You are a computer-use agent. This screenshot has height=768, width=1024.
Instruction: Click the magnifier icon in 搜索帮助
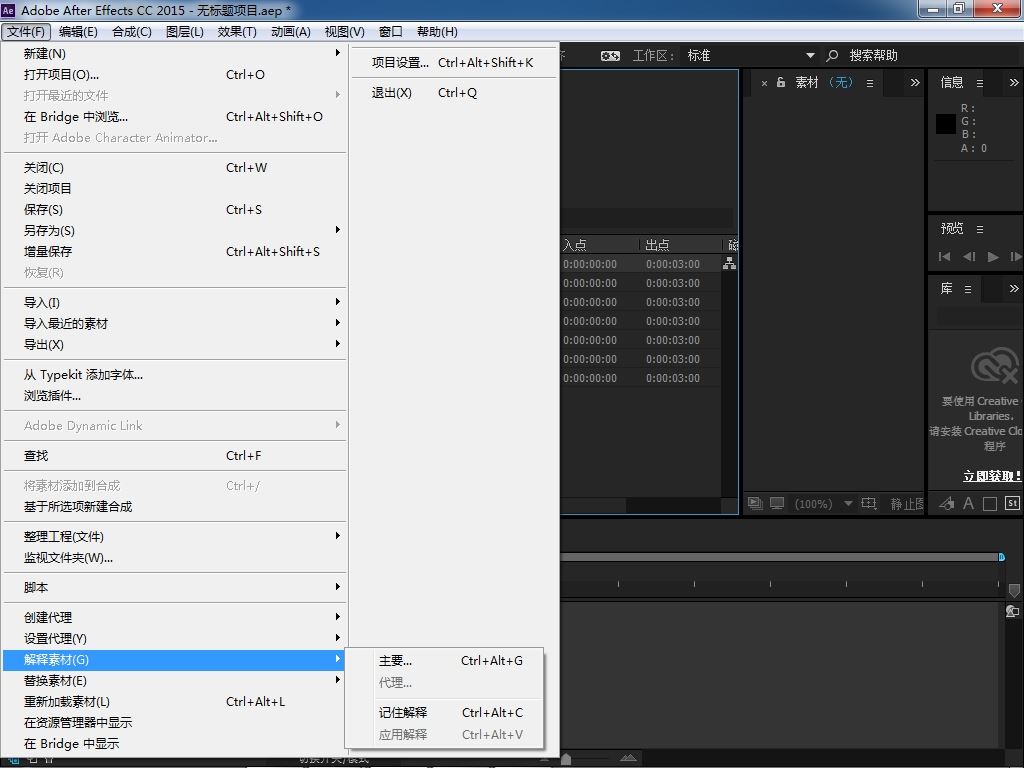(832, 56)
